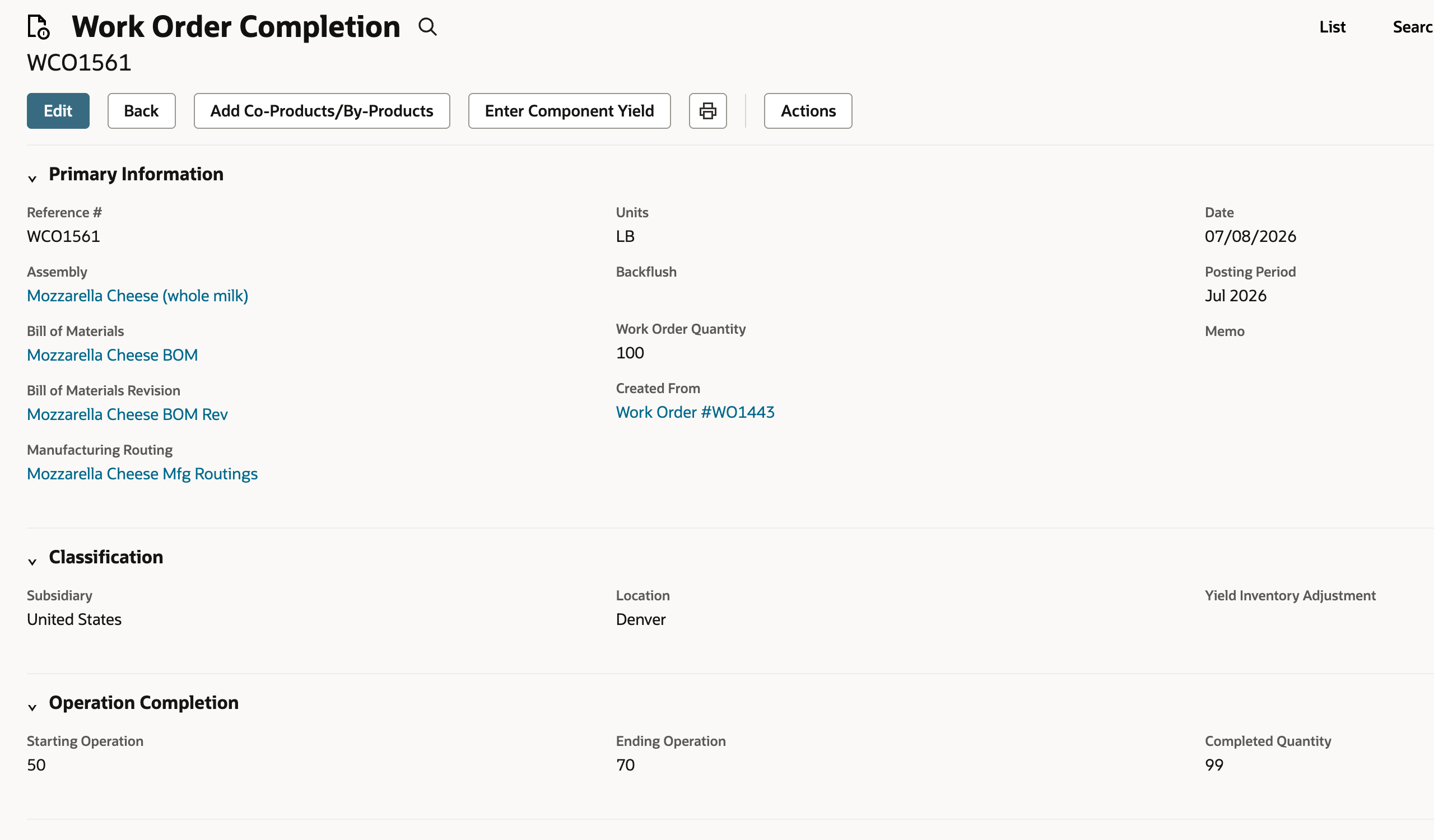Open Enter Component Yield
The image size is (1434, 840).
coord(569,111)
